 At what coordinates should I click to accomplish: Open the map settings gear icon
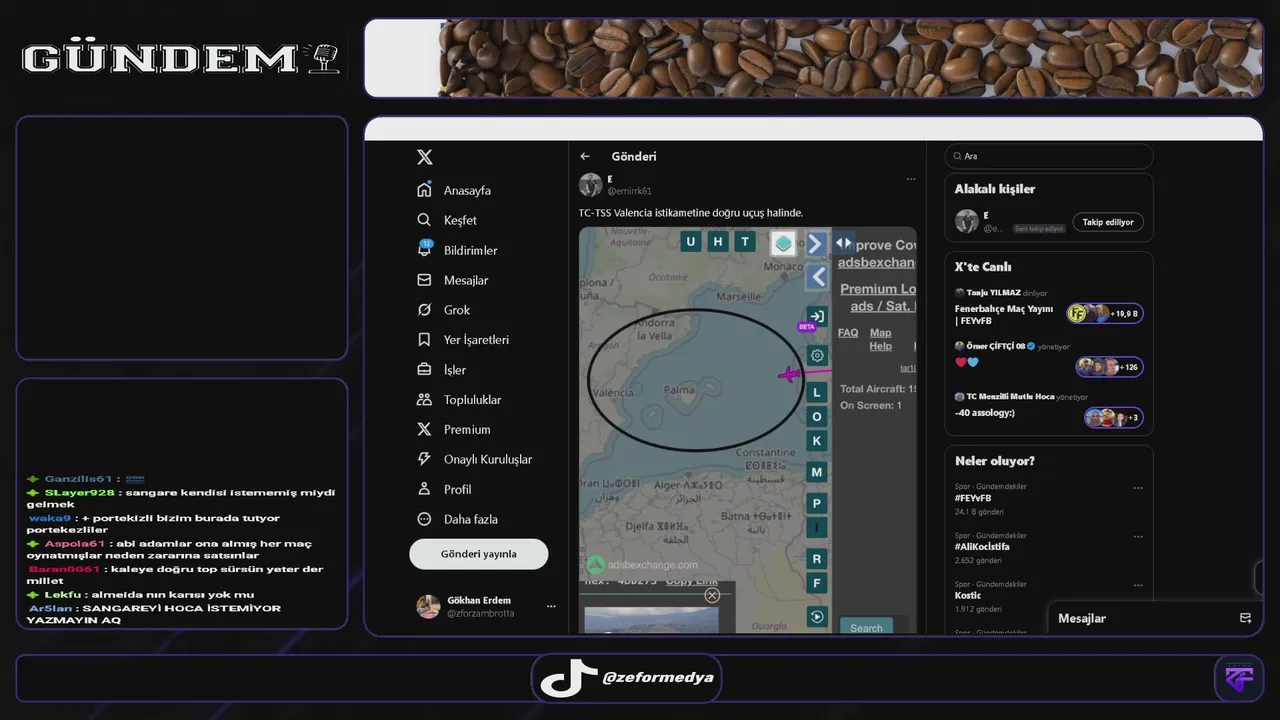point(817,356)
